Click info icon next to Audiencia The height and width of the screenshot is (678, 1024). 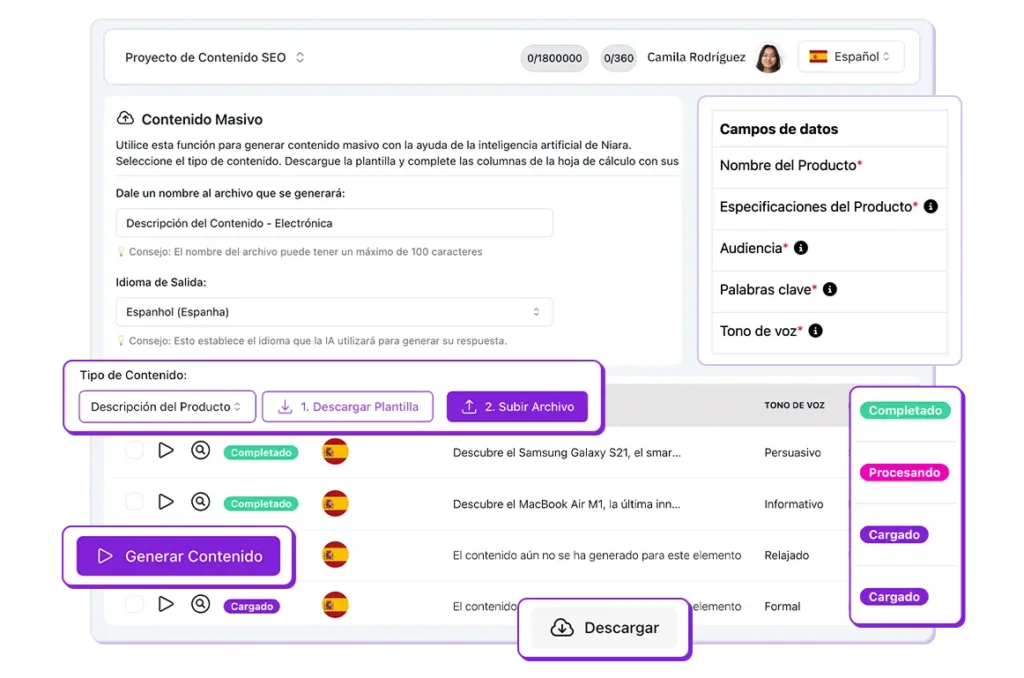[x=801, y=248]
